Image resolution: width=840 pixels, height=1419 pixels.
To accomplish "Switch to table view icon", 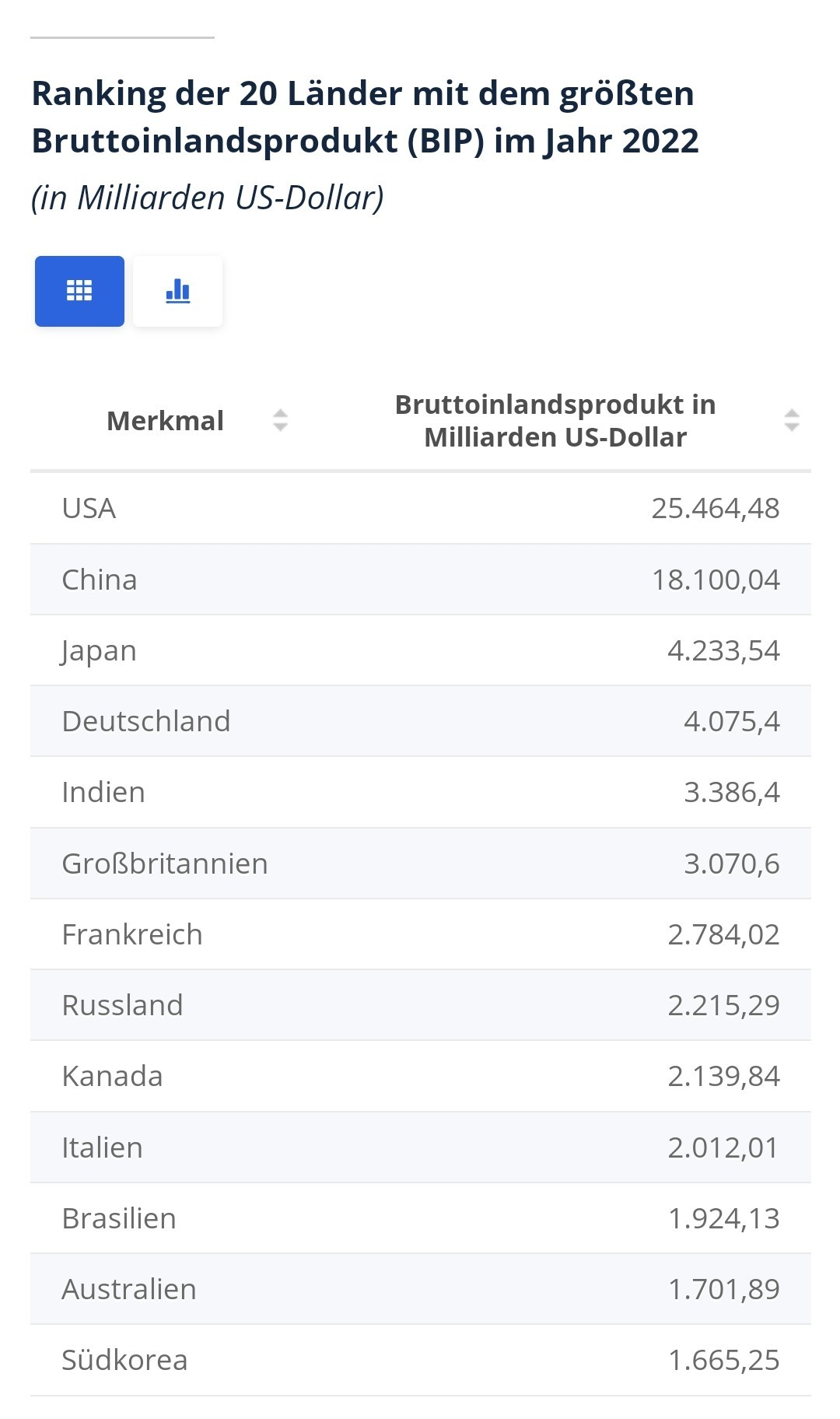I will click(79, 291).
